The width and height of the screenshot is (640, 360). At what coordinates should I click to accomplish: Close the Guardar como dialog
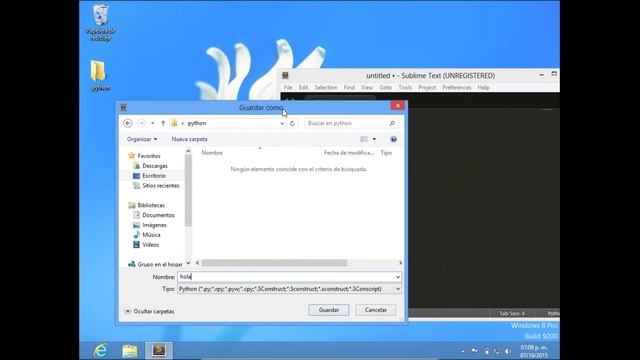(398, 106)
